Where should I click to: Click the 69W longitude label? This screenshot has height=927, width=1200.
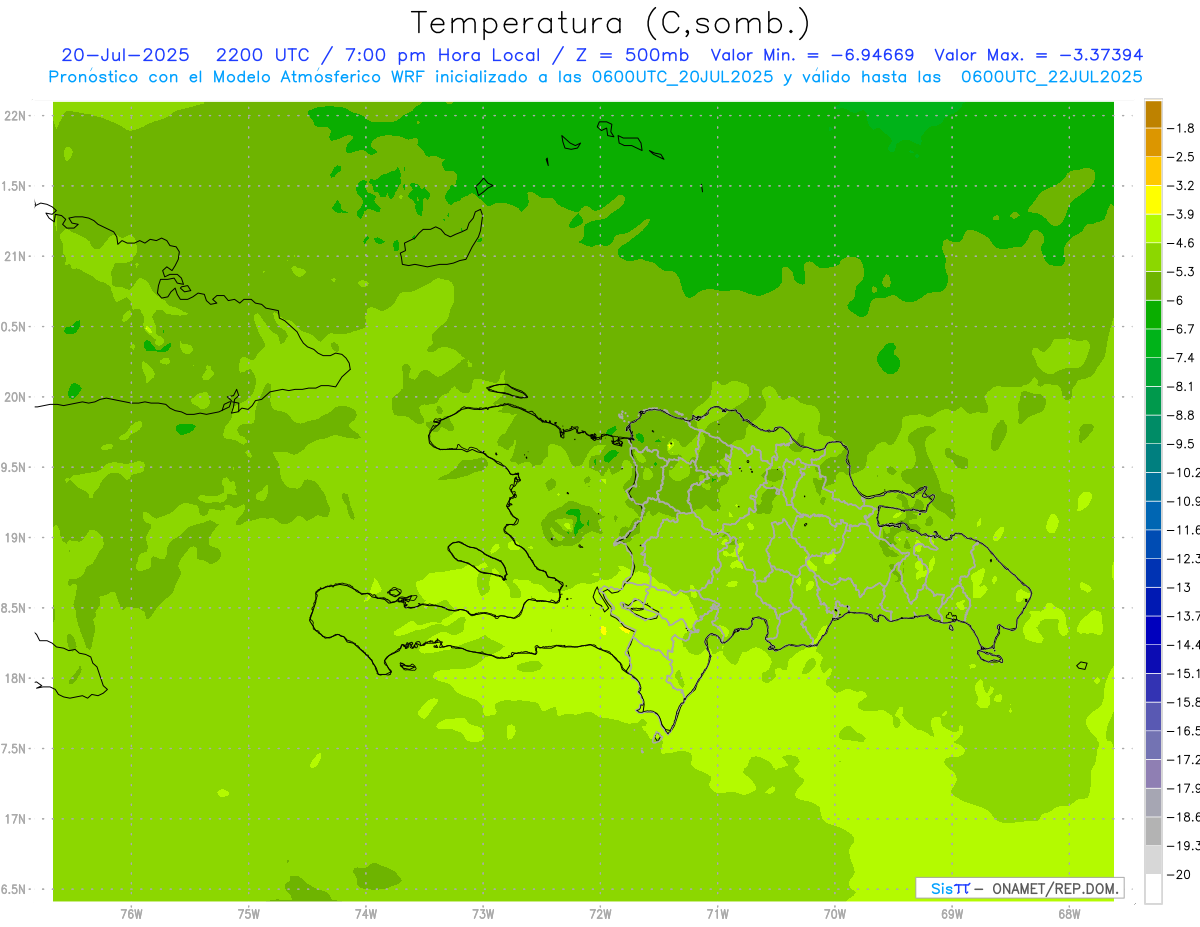[952, 913]
